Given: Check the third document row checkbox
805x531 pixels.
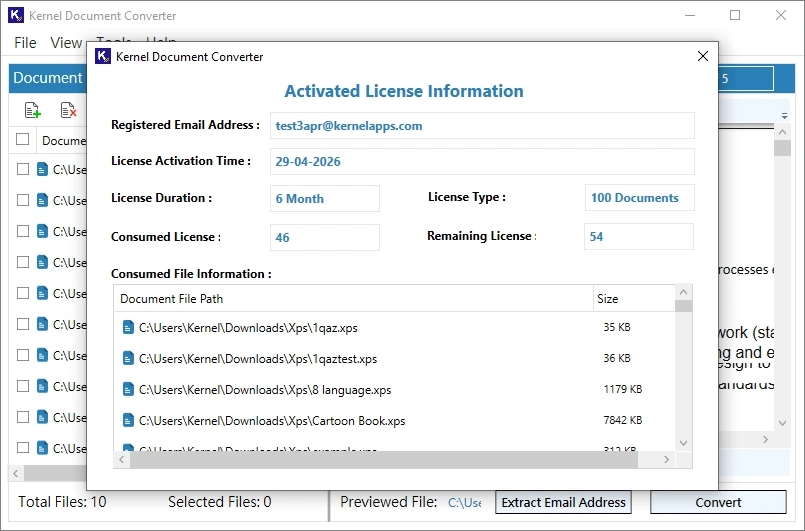Looking at the screenshot, I should pos(23,231).
